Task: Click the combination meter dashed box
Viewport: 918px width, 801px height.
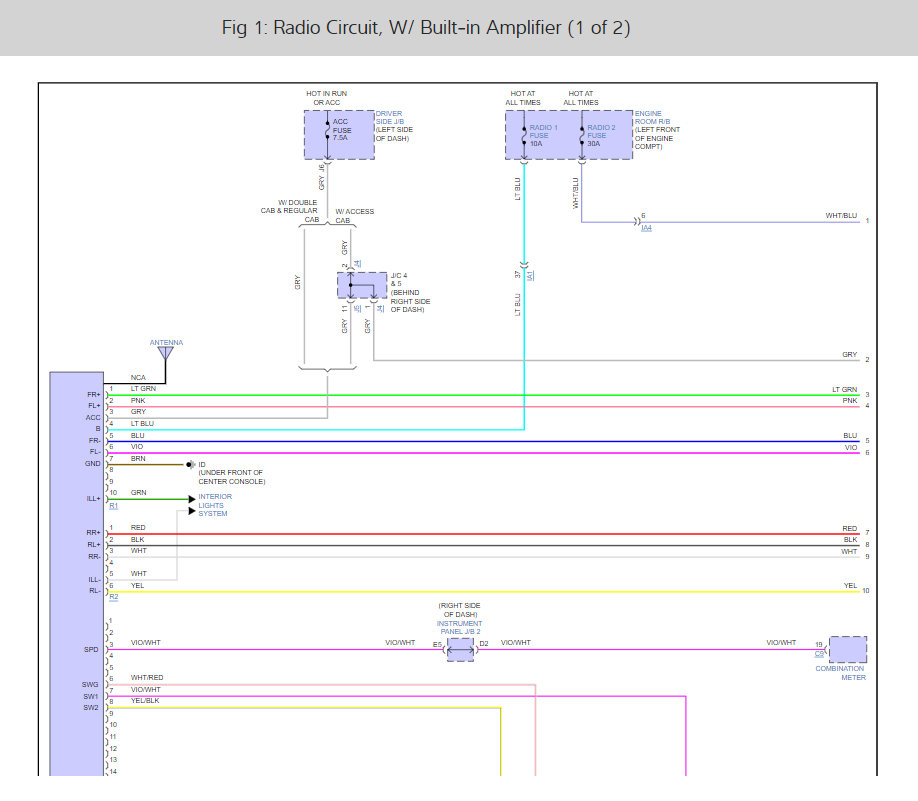Action: [x=848, y=649]
